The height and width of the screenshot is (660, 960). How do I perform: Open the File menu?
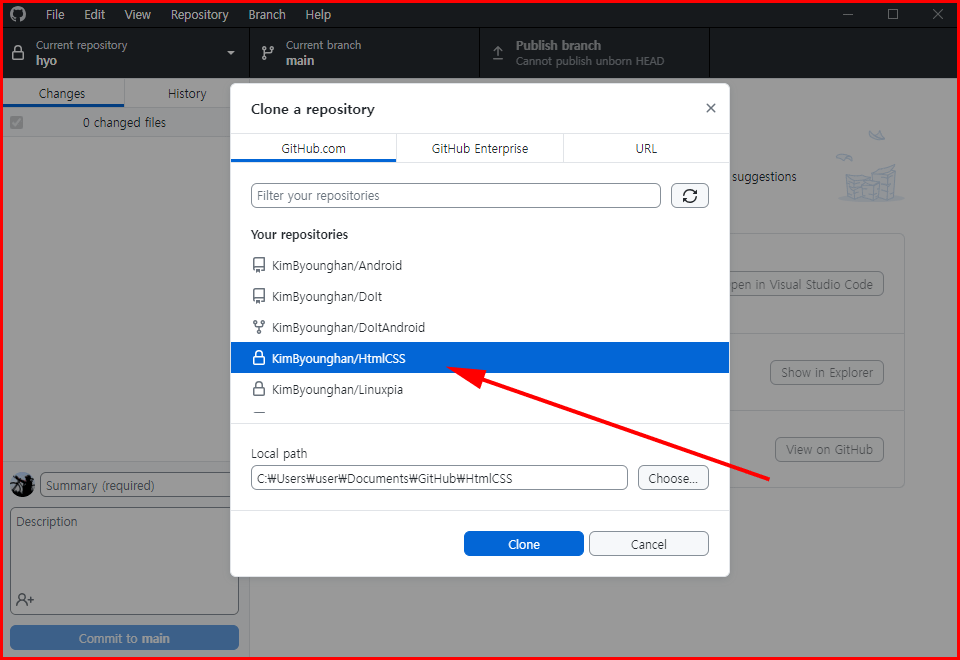55,15
